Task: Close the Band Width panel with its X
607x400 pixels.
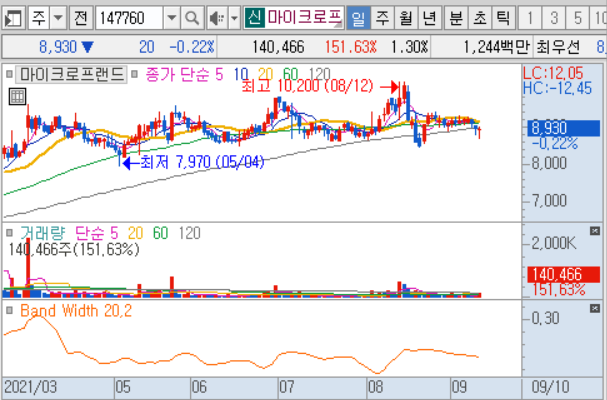Action: [x=595, y=309]
